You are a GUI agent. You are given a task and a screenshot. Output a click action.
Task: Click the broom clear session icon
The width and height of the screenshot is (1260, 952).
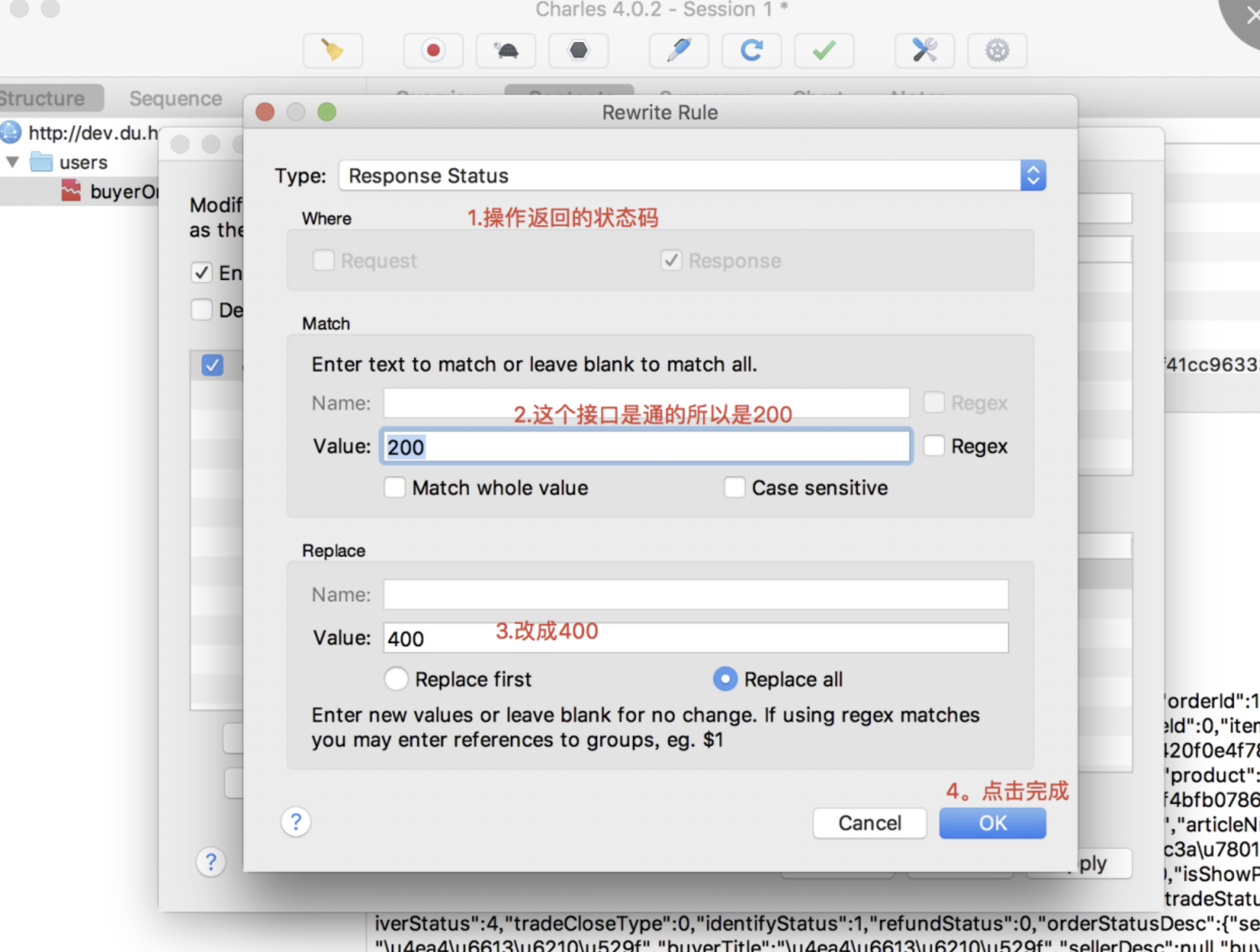pyautogui.click(x=333, y=50)
